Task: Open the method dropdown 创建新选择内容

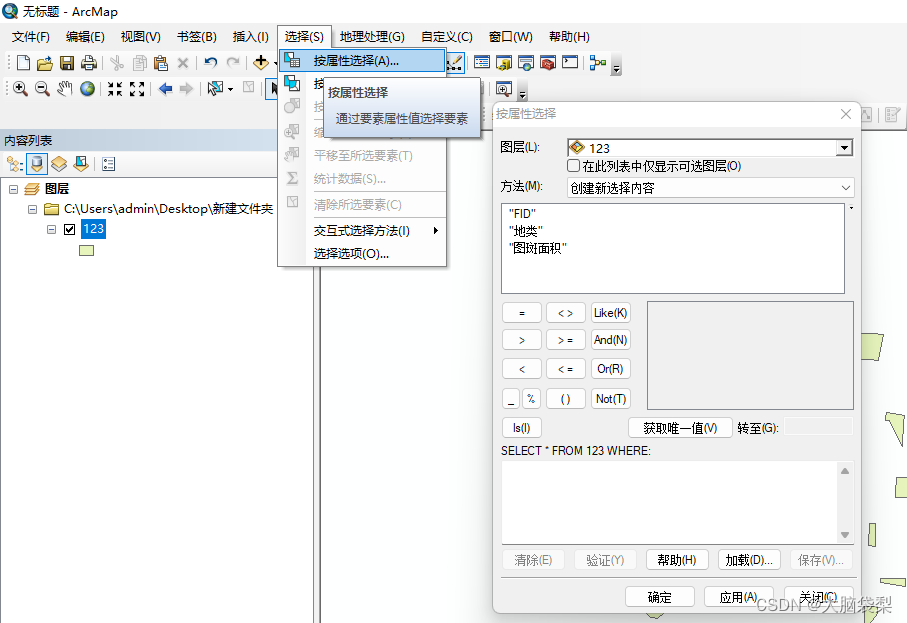Action: (710, 188)
